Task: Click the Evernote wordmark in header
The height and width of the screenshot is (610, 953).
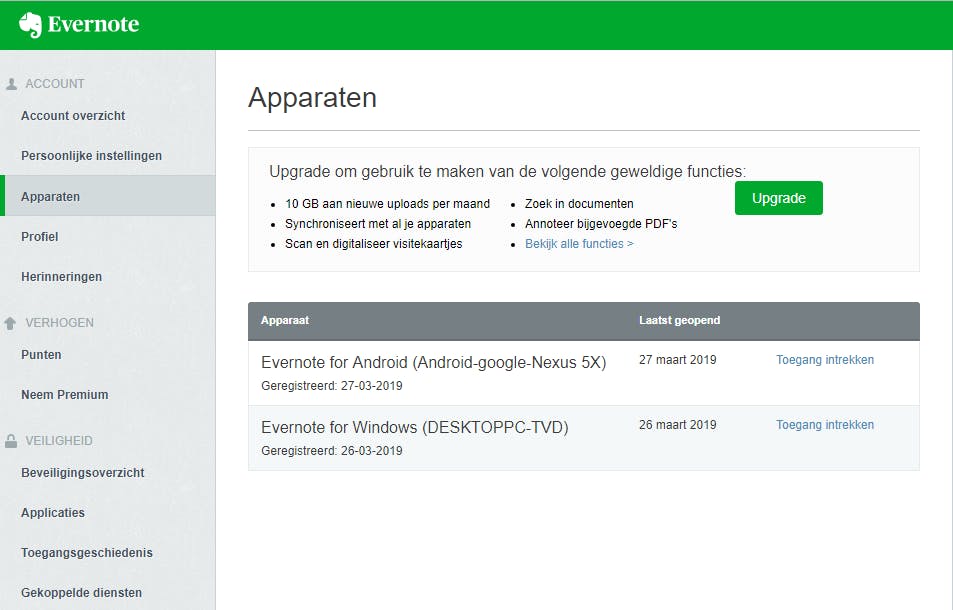Action: click(x=93, y=25)
